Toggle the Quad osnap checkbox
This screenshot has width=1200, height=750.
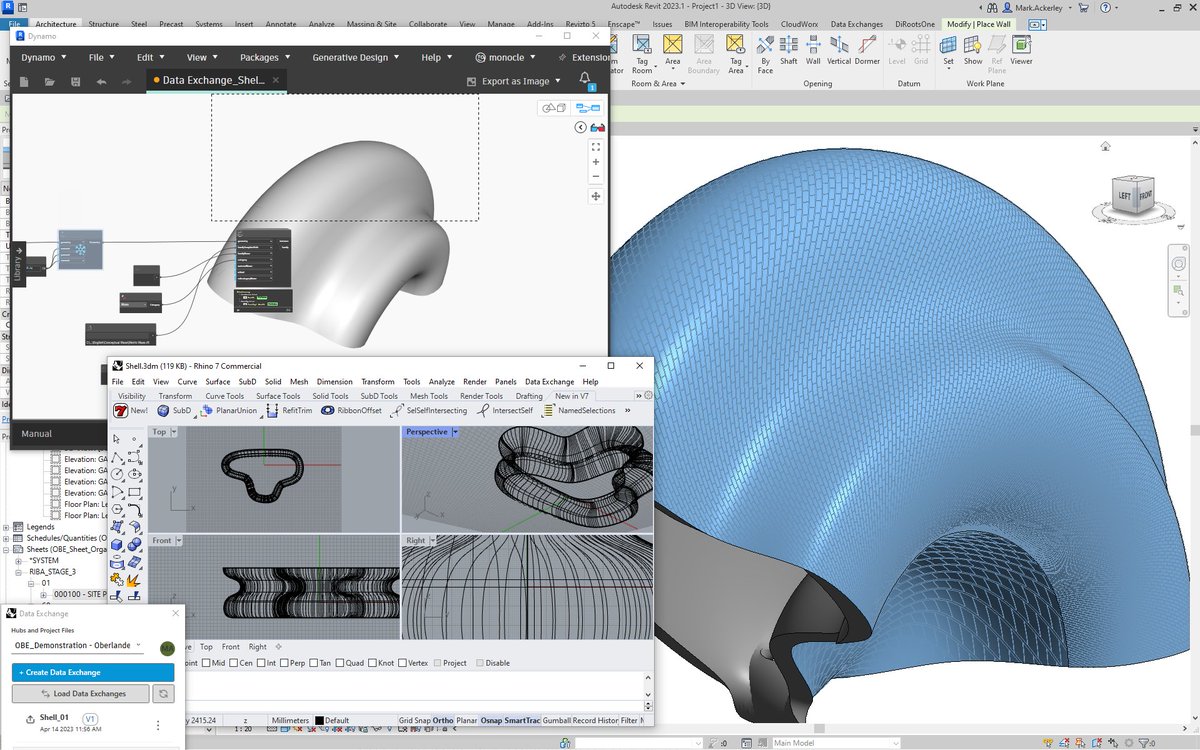pyautogui.click(x=341, y=663)
